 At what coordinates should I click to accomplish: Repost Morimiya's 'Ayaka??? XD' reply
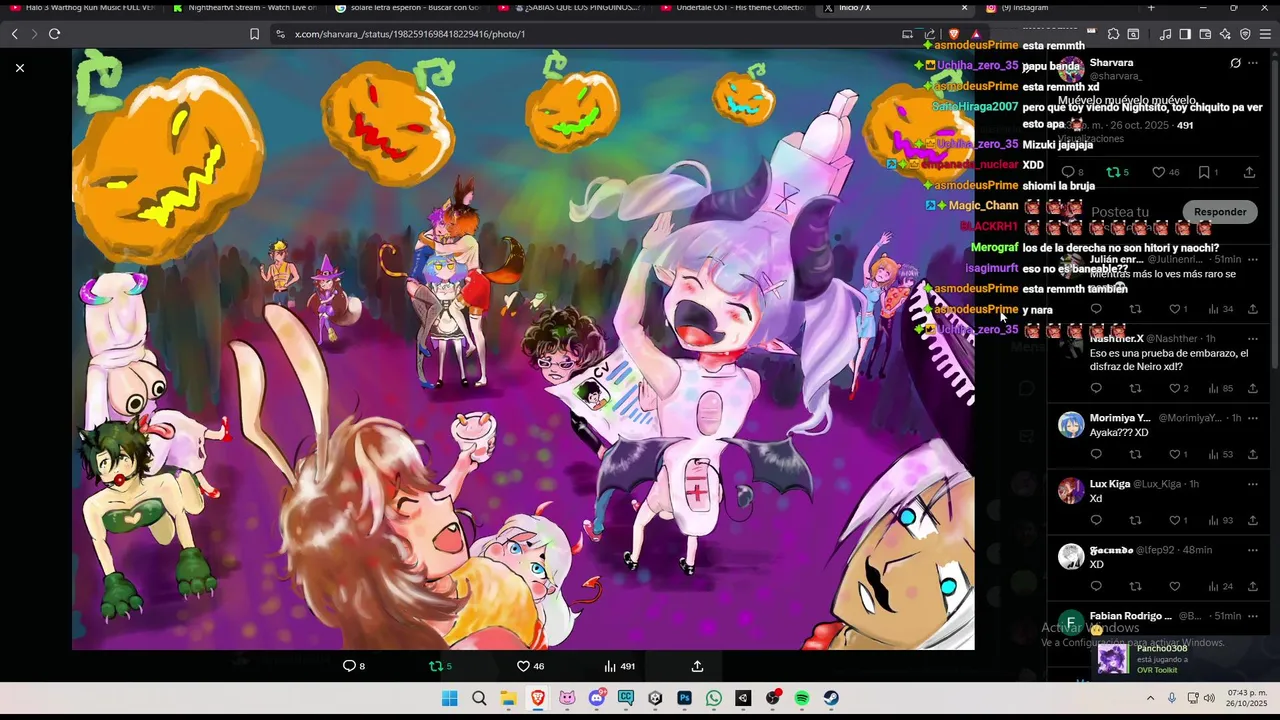click(x=1135, y=454)
